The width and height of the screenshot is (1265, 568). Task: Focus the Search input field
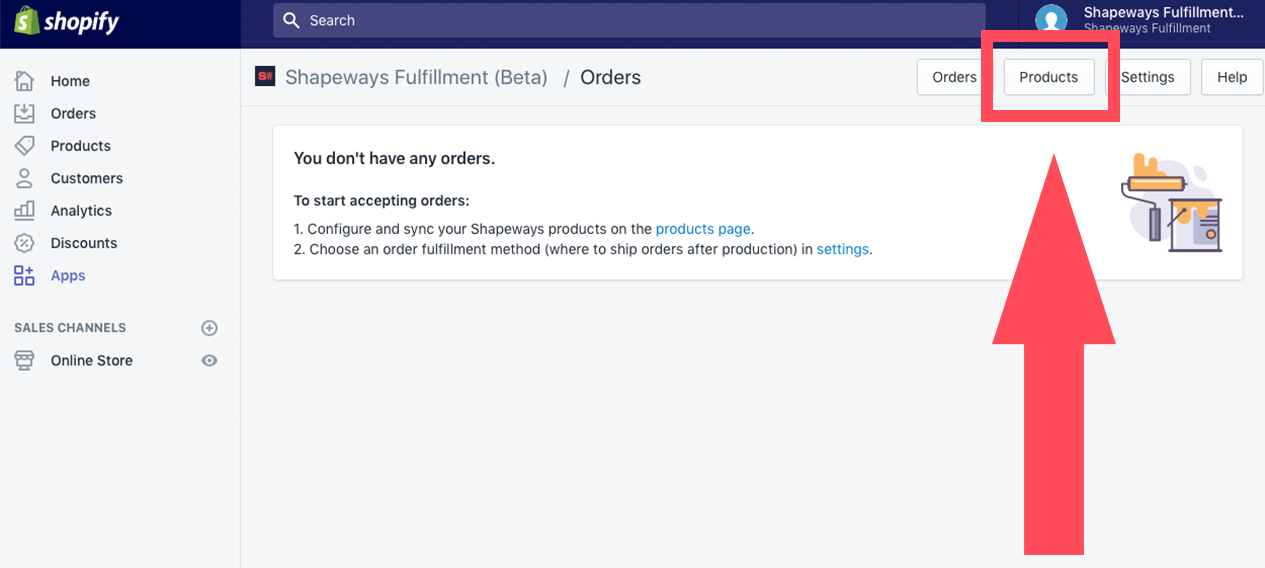pyautogui.click(x=629, y=20)
